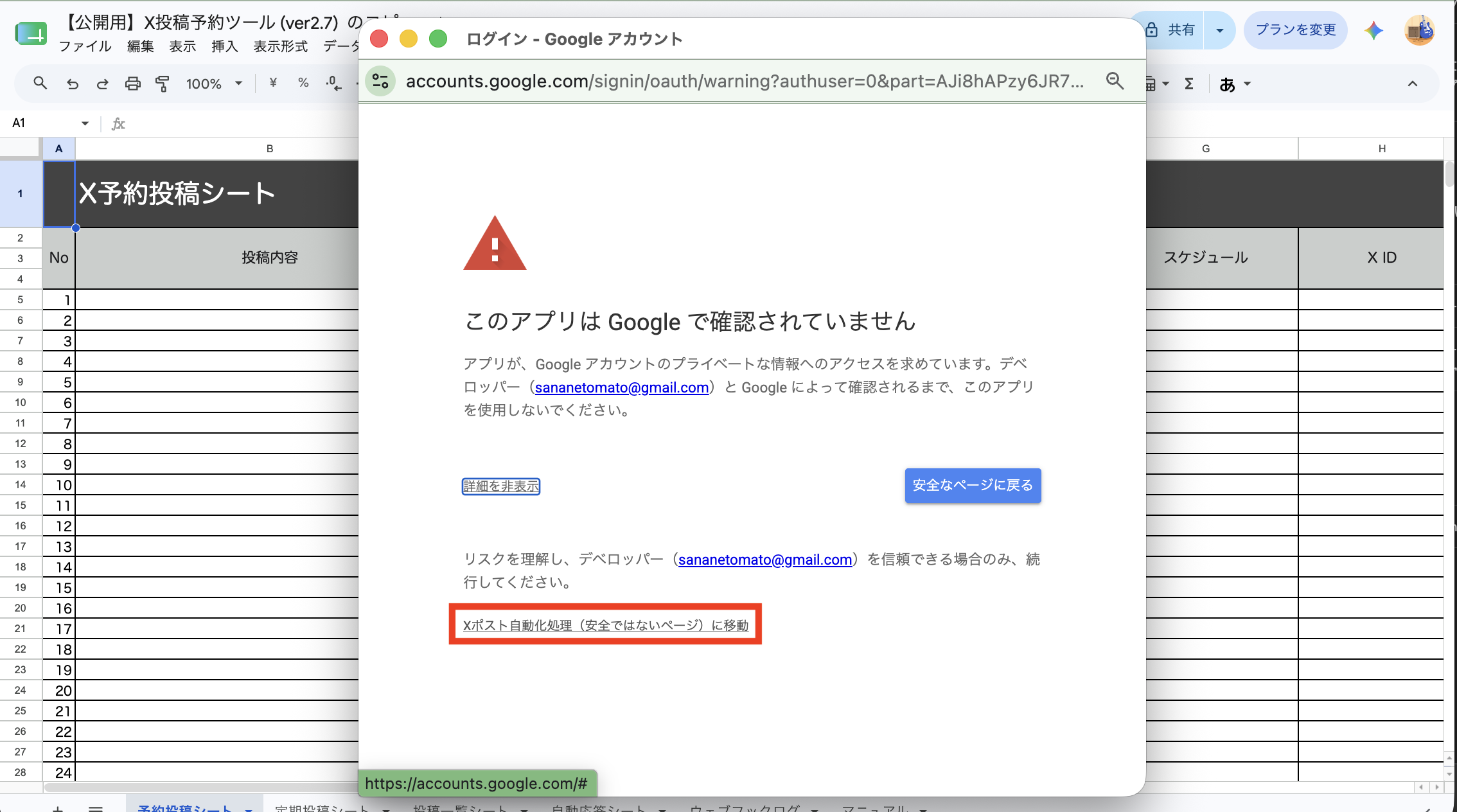Expand the share options dropdown arrow
The width and height of the screenshot is (1457, 812).
[1219, 30]
